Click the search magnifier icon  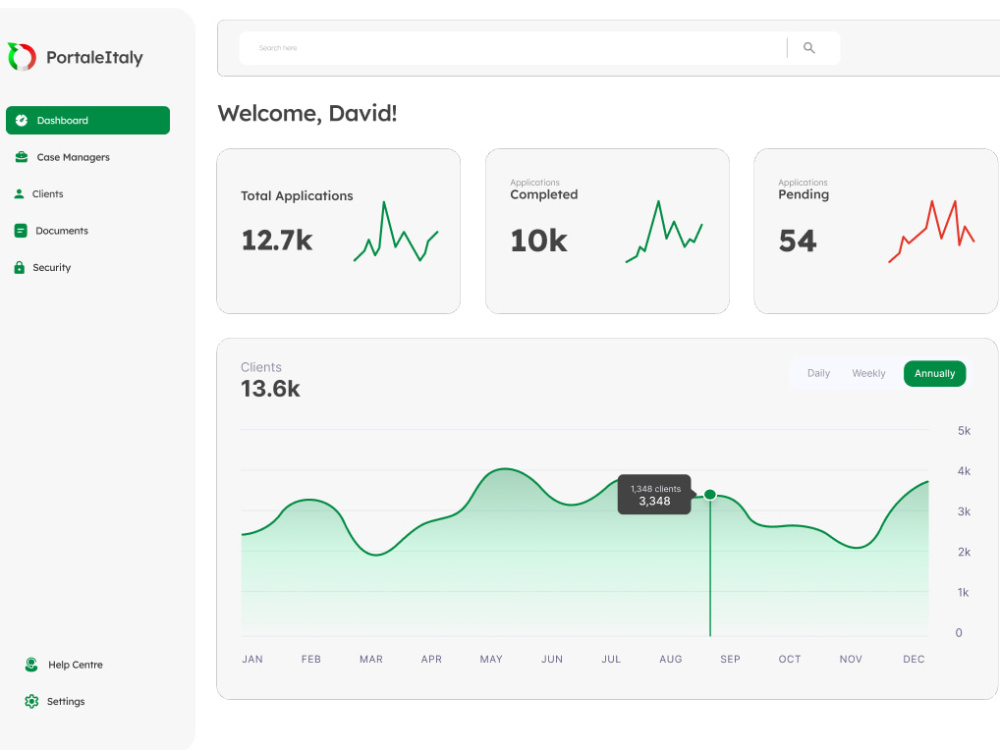pos(809,48)
